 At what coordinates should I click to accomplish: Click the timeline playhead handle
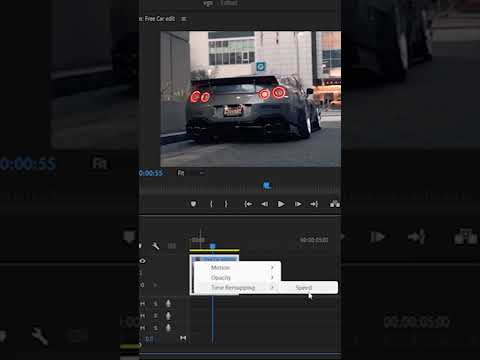point(213,246)
